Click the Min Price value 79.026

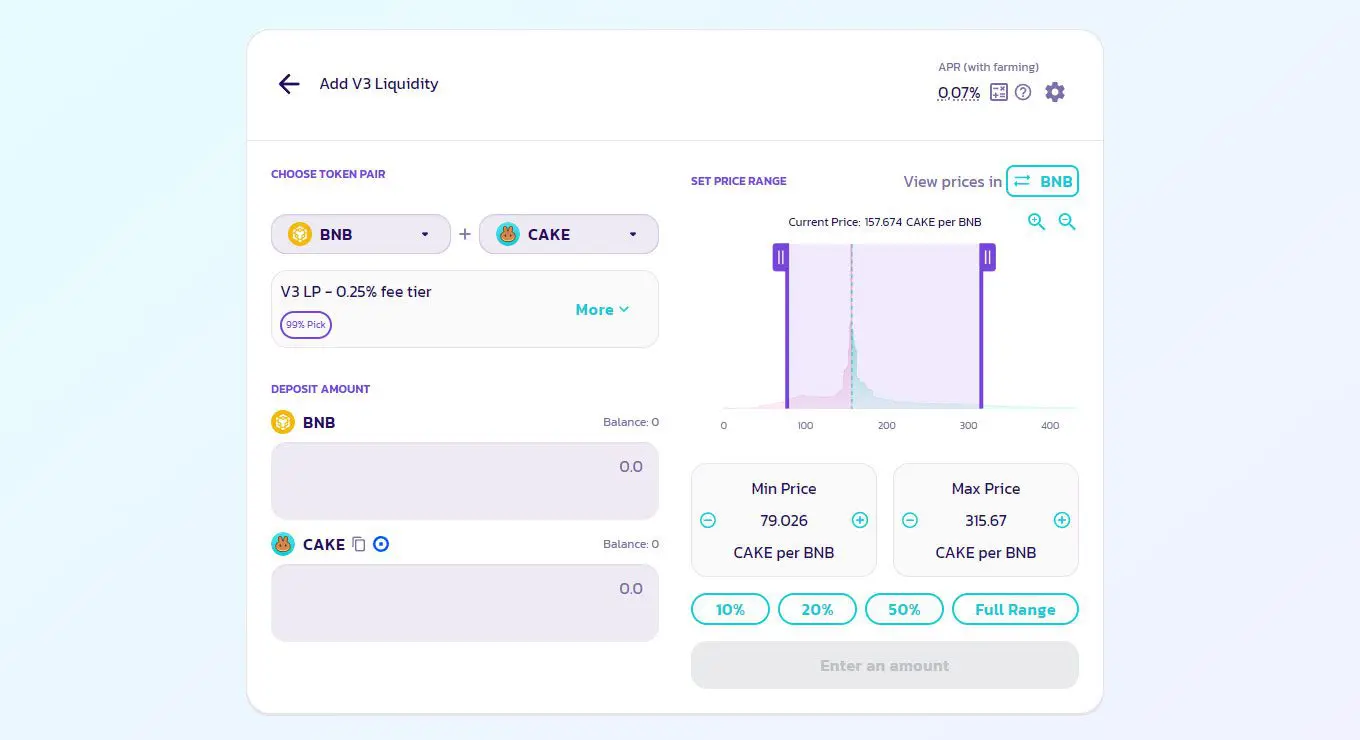(x=784, y=521)
